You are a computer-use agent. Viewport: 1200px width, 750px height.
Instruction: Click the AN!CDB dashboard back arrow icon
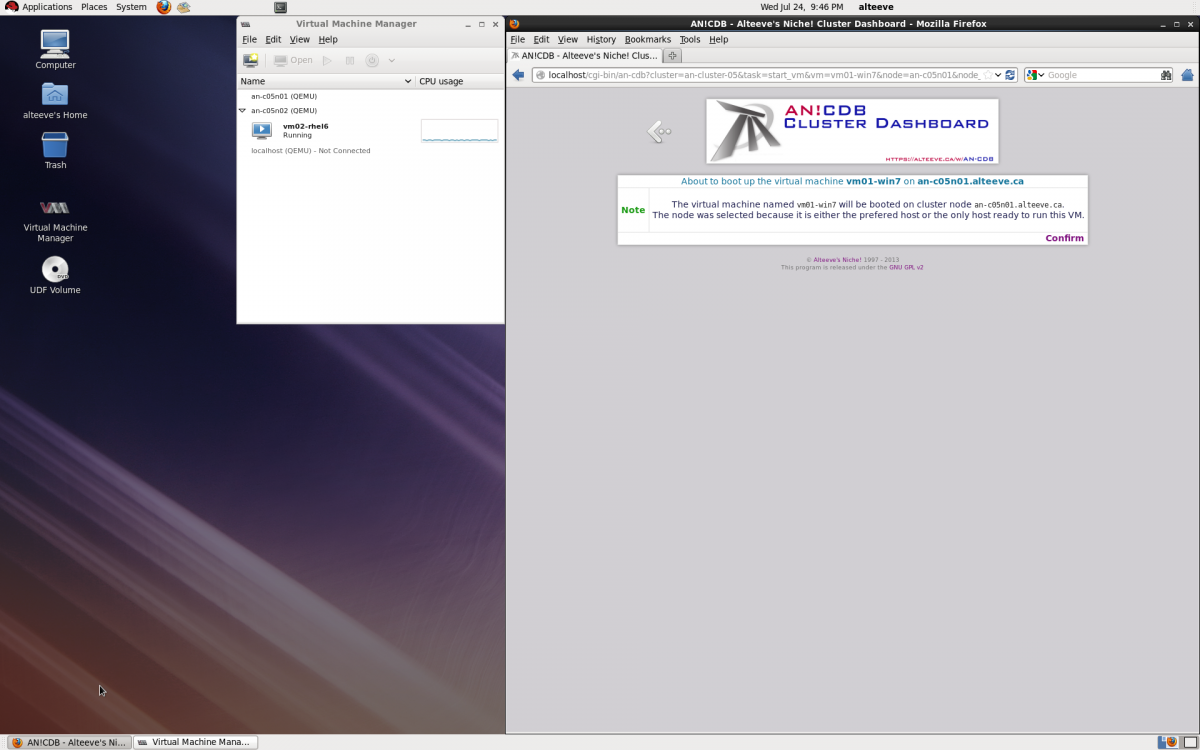(658, 131)
